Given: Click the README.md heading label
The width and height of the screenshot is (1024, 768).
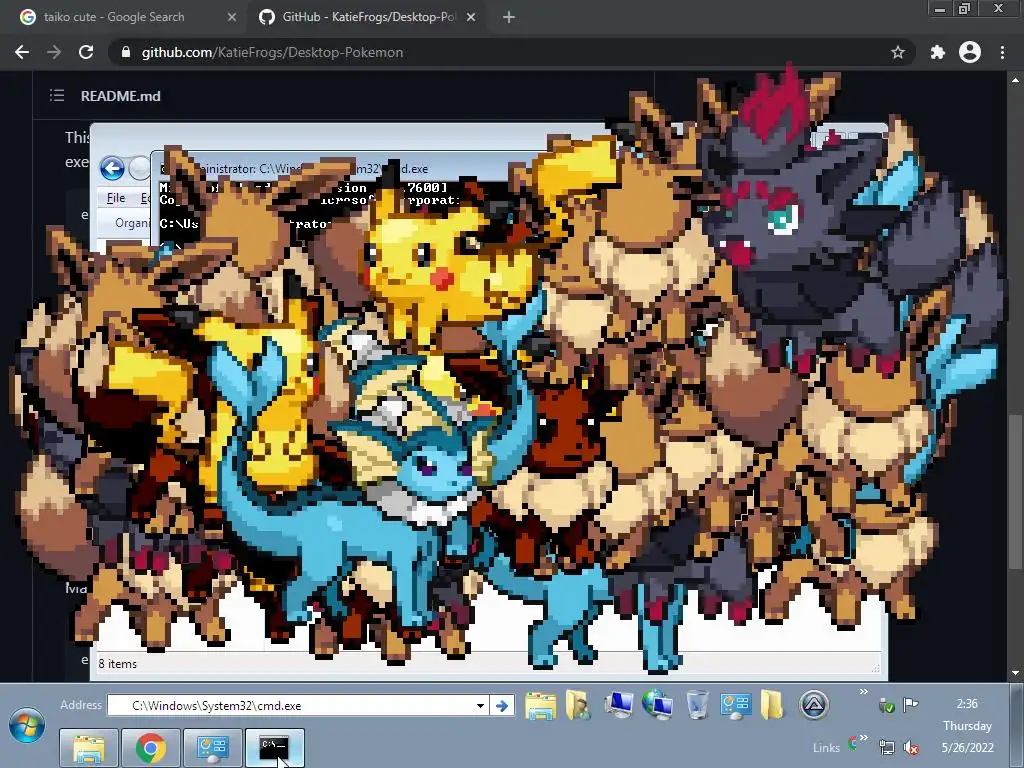Looking at the screenshot, I should pyautogui.click(x=121, y=96).
